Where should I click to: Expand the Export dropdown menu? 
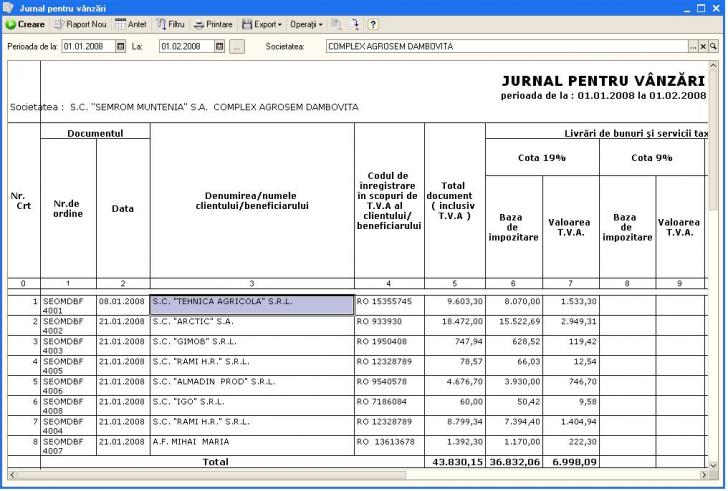point(262,24)
